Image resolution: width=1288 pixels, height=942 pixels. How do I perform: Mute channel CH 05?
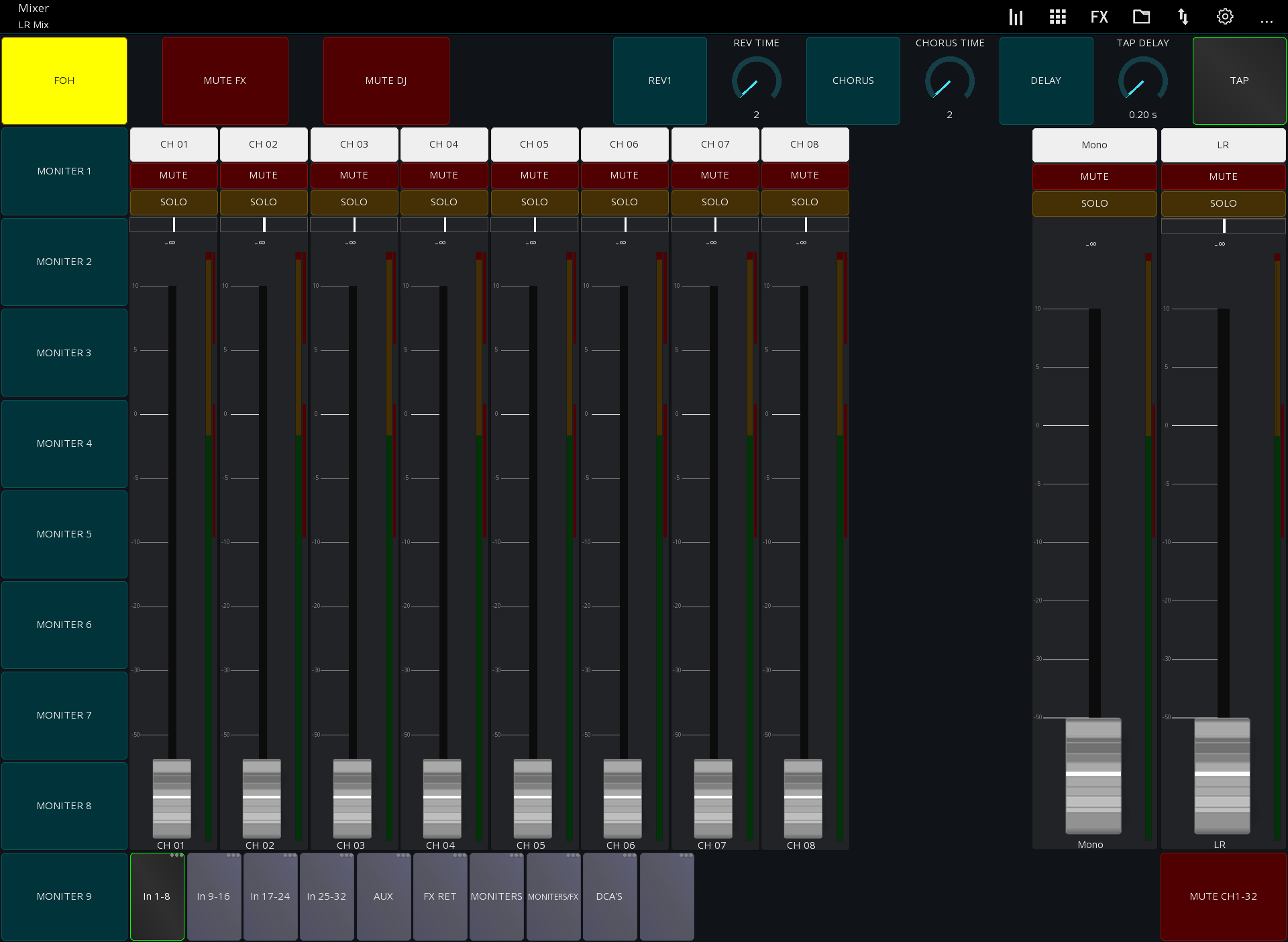pos(535,175)
